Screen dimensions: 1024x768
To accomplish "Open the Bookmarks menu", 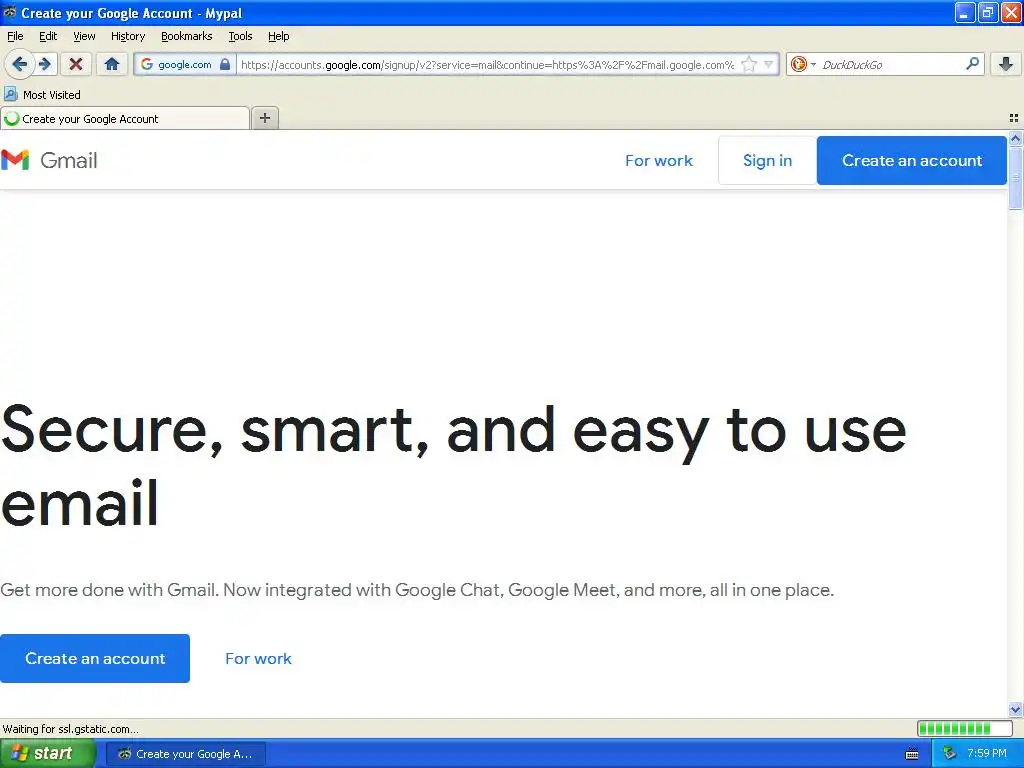I will (x=186, y=36).
